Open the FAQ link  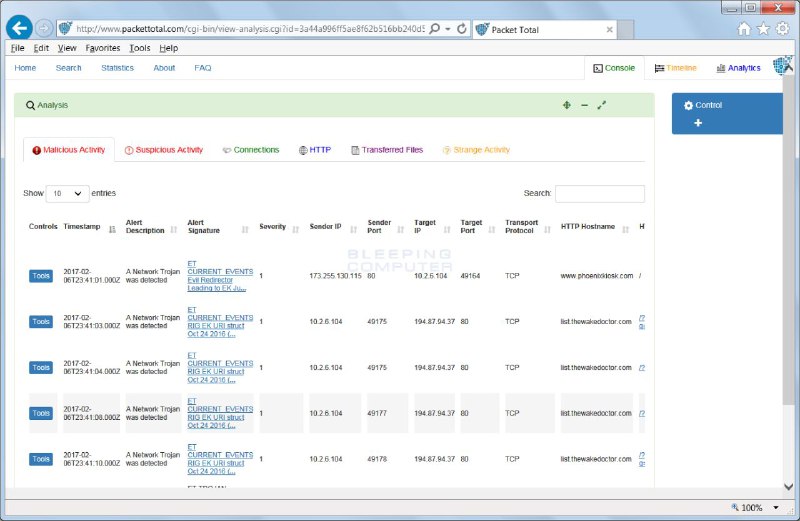203,68
